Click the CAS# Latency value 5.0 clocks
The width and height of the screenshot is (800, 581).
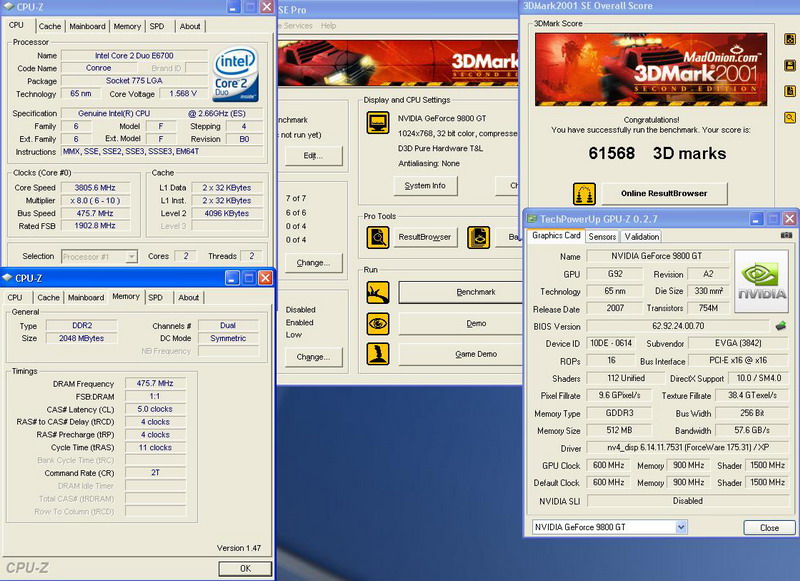[155, 409]
